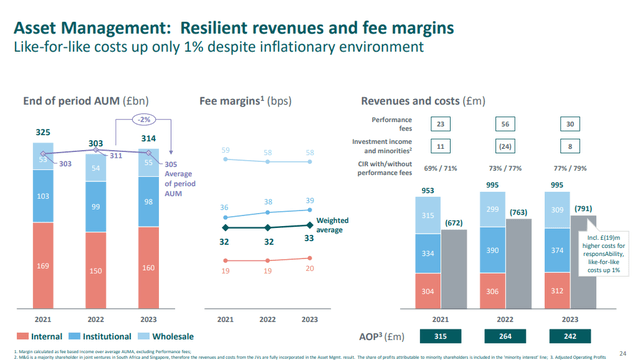This screenshot has width=640, height=360.
Task: Click the investment income box showing 11
Action: 440,146
